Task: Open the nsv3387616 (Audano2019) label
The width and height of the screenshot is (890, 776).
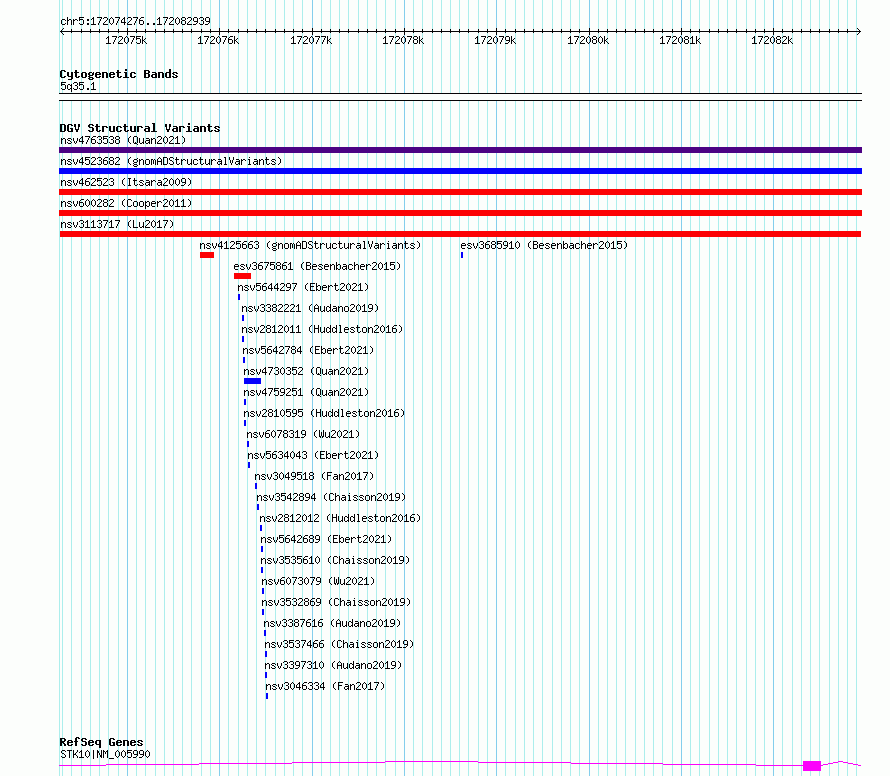Action: tap(333, 623)
